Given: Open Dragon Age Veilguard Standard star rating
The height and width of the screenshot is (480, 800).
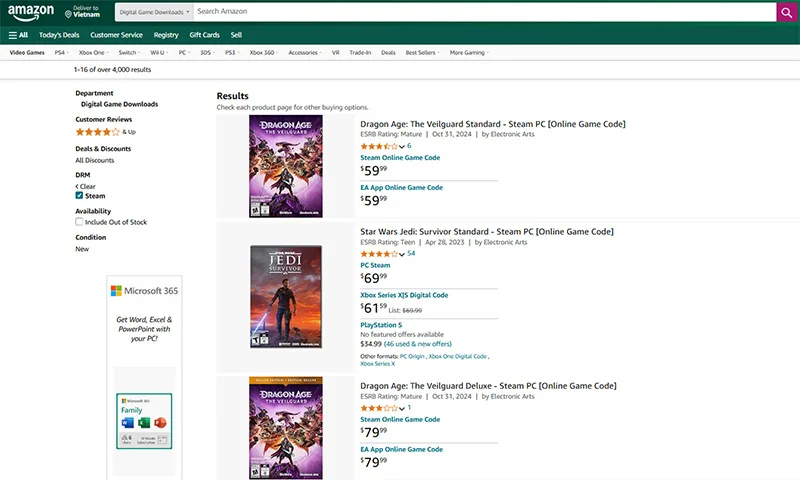Looking at the screenshot, I should tap(383, 146).
